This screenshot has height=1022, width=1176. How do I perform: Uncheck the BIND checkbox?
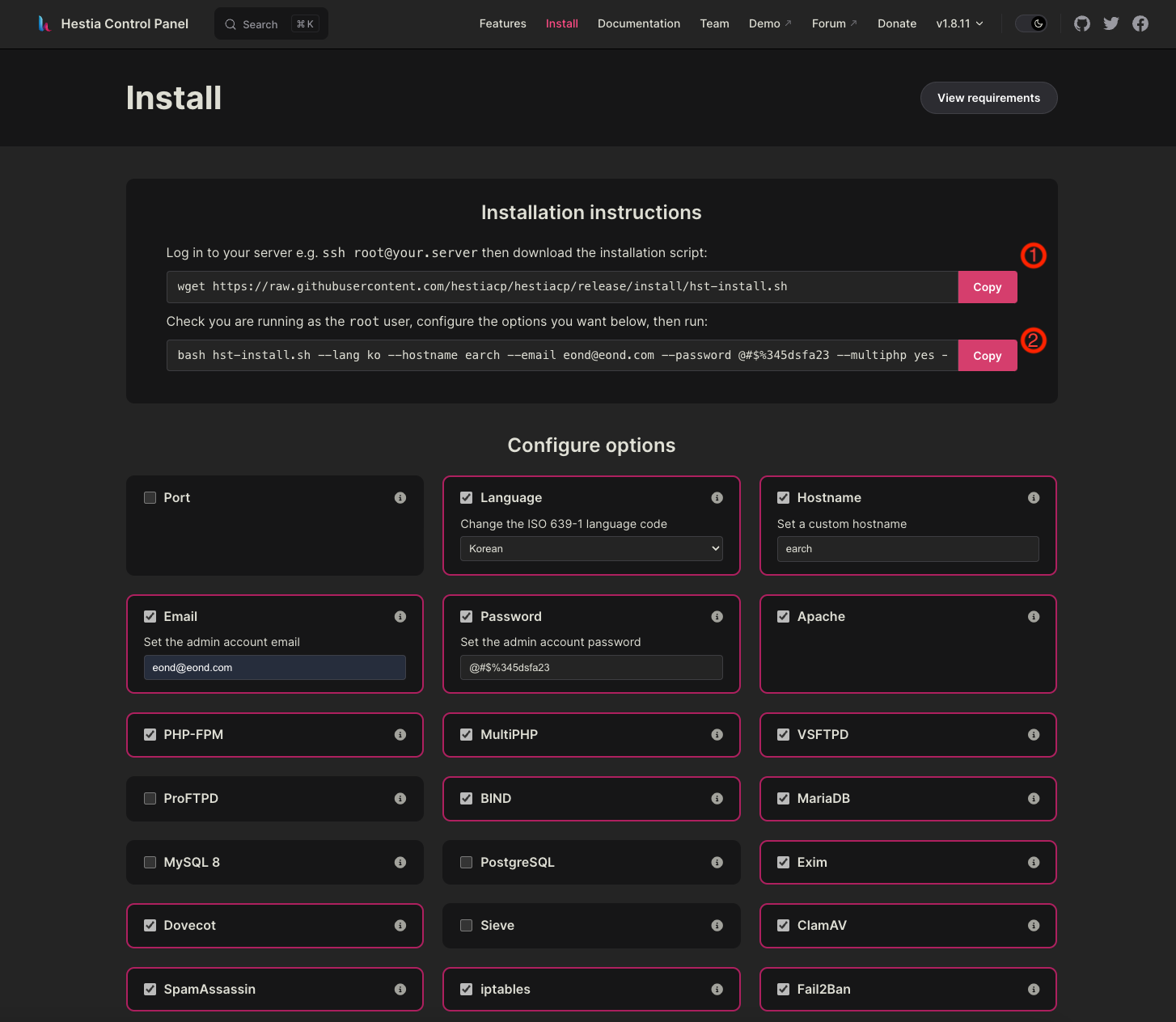[467, 798]
